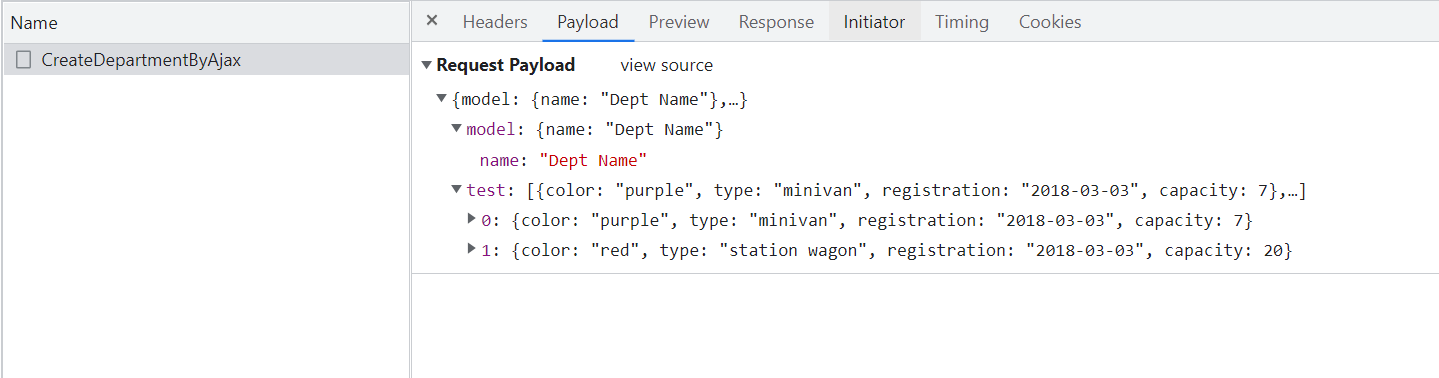Click the "Dept Name" name value
The width and height of the screenshot is (1439, 378).
593,160
